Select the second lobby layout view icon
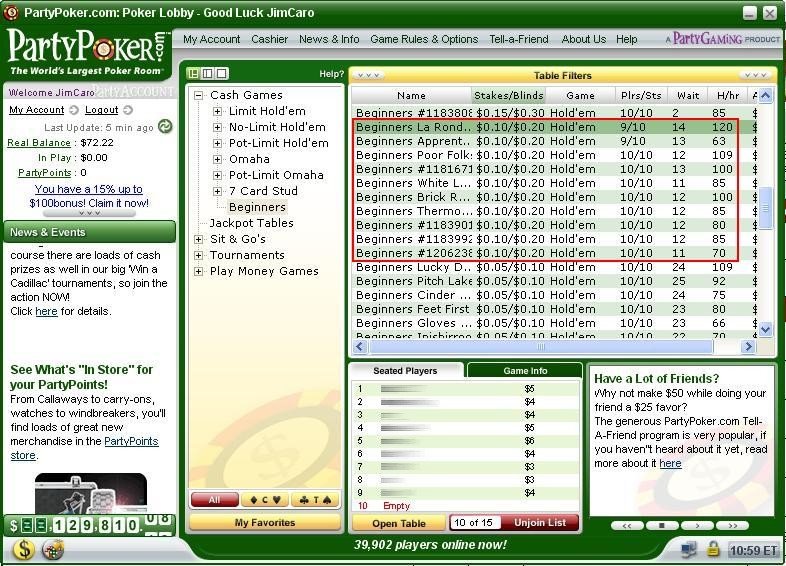 208,74
